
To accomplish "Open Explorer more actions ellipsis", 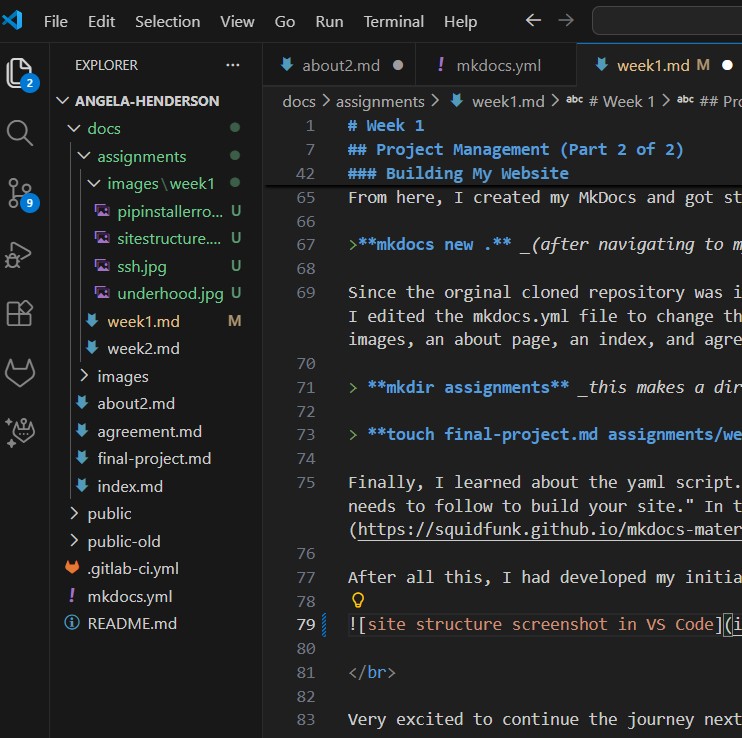I will click(233, 65).
